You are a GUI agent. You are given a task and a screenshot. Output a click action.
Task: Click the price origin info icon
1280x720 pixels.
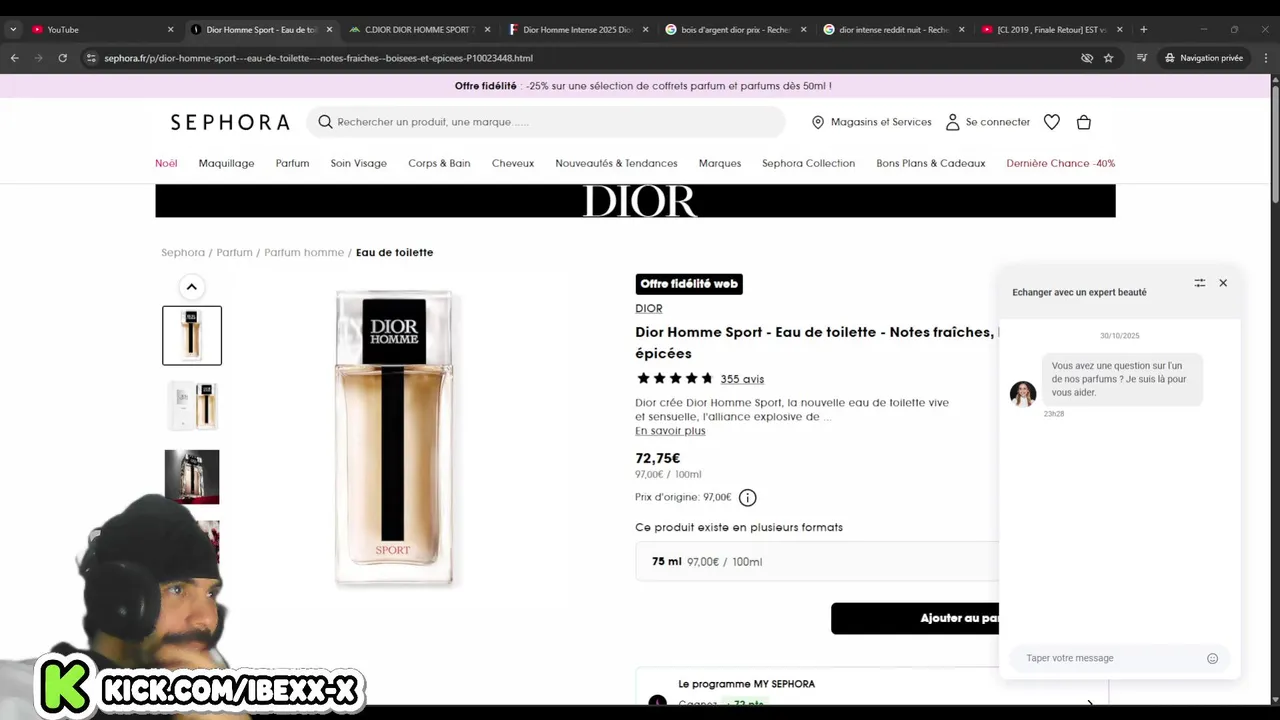(747, 497)
